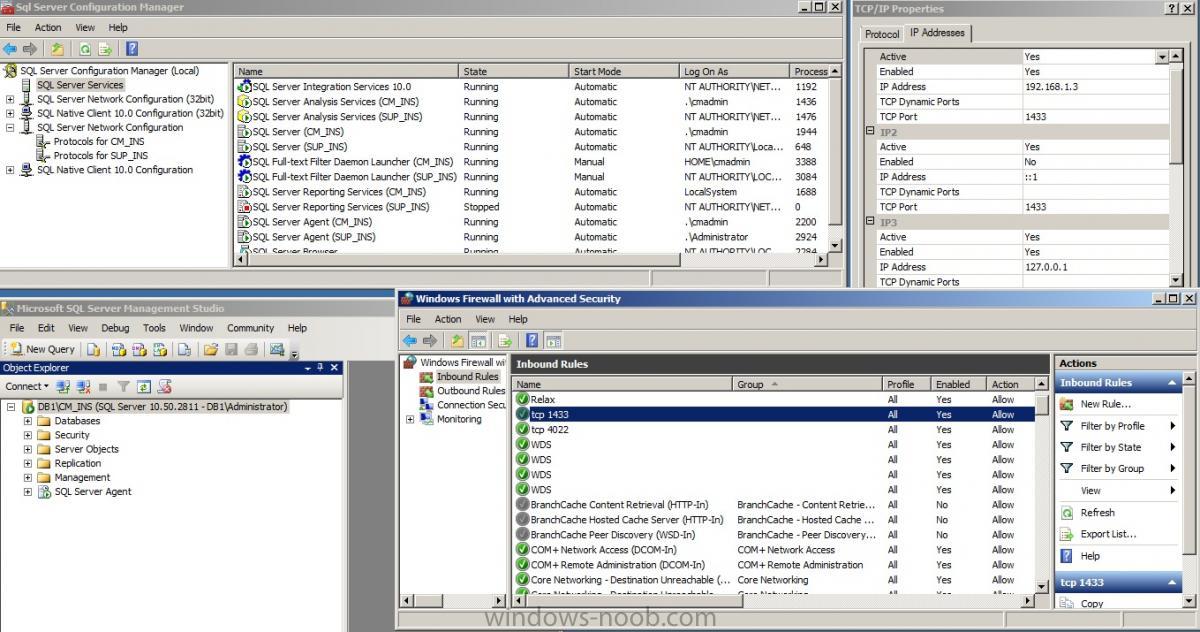1200x632 pixels.
Task: Open Debug menu in Management Studio
Action: (115, 327)
